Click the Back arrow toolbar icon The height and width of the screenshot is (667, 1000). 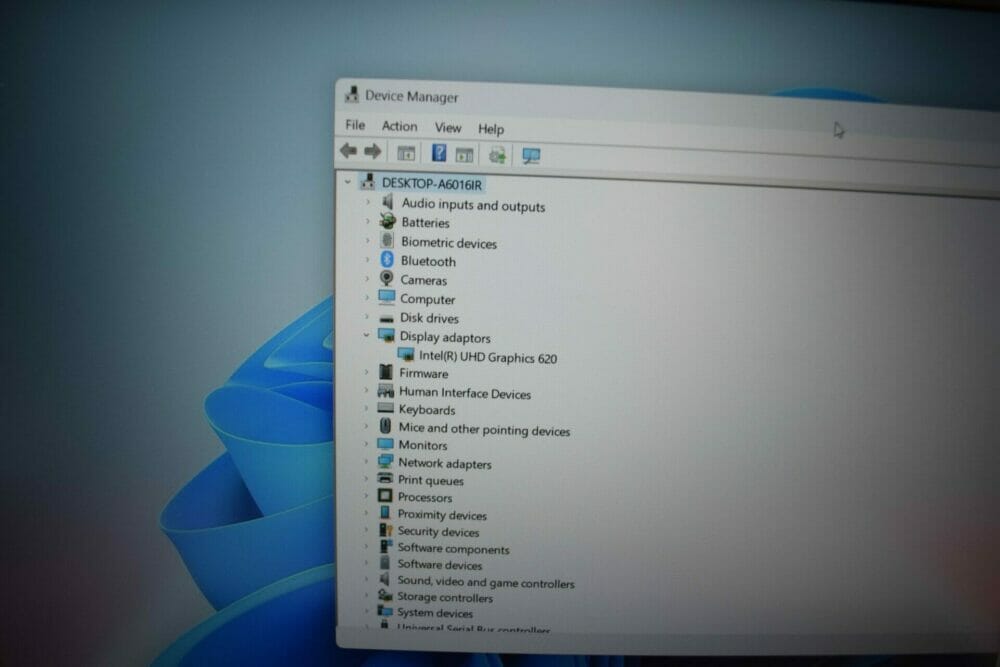pyautogui.click(x=348, y=151)
